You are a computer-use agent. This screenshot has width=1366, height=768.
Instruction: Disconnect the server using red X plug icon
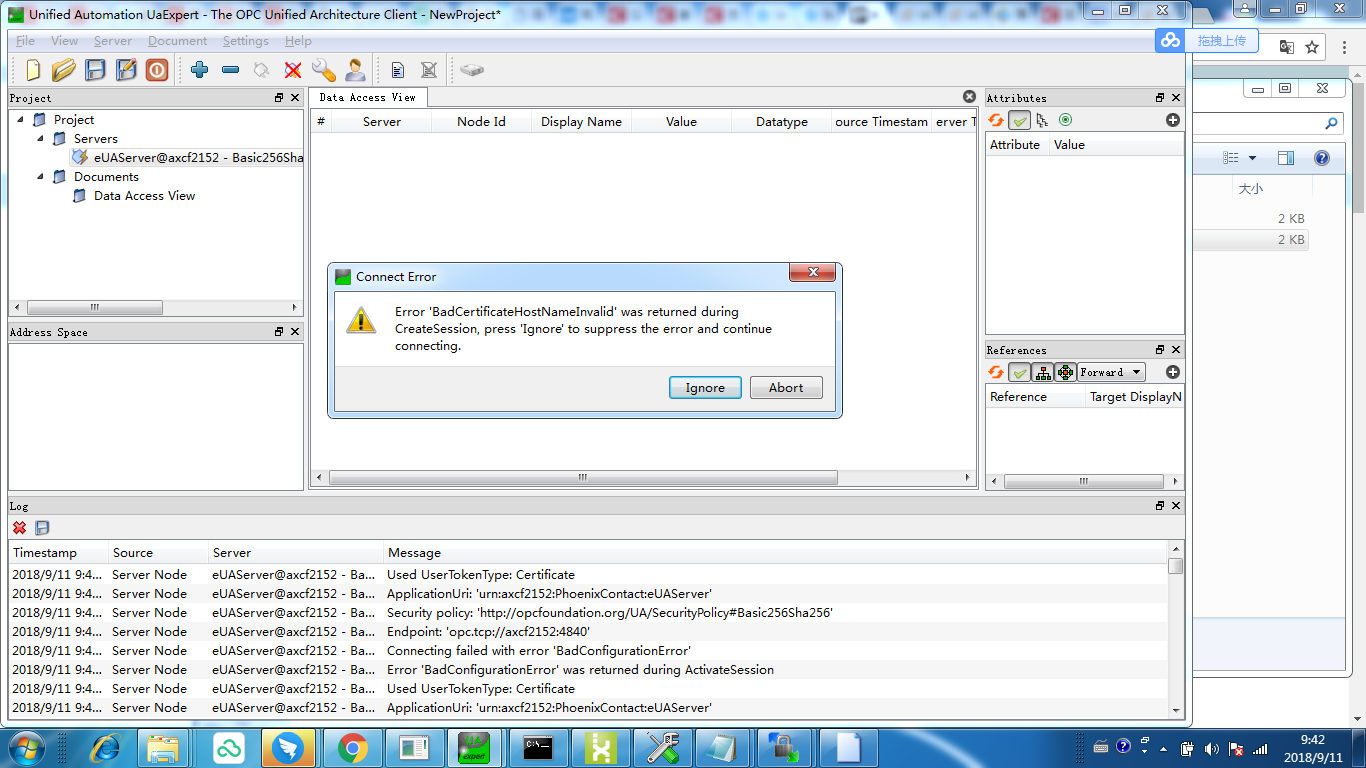[x=292, y=70]
